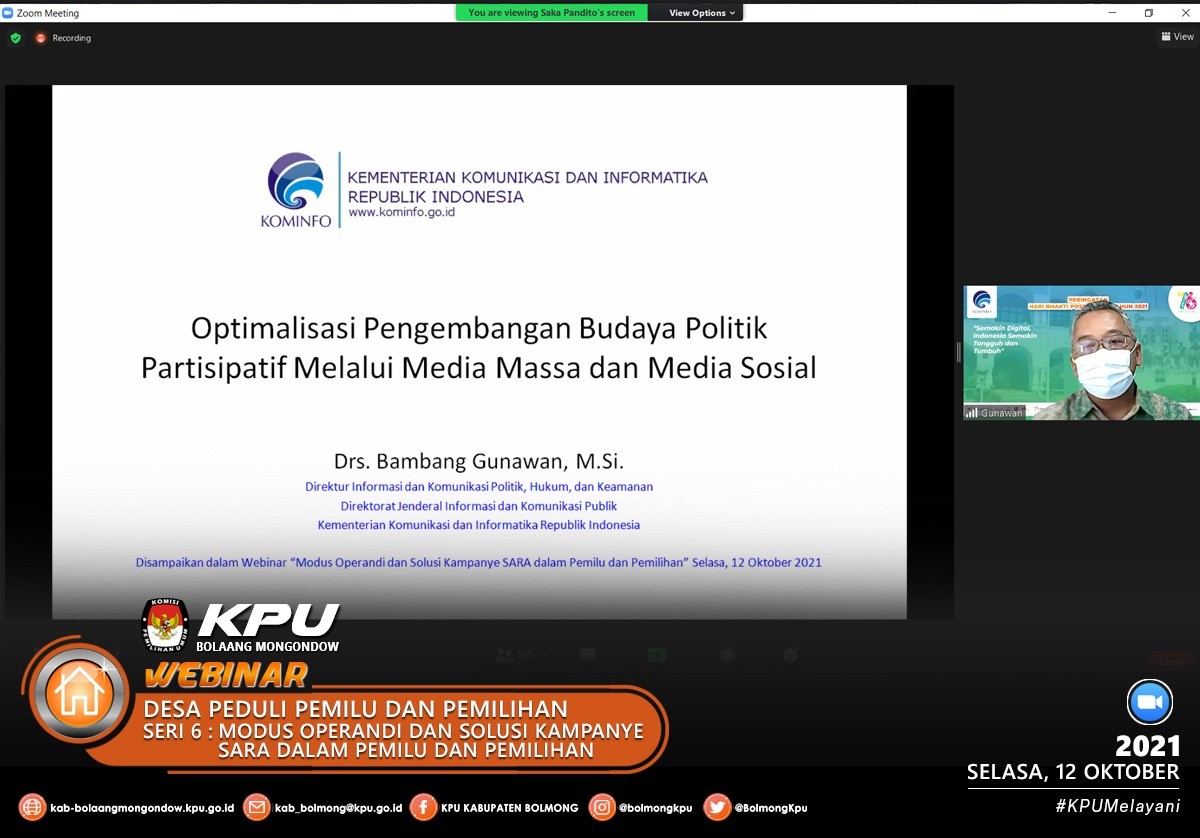Click the green Share Screen icon

[x=656, y=655]
